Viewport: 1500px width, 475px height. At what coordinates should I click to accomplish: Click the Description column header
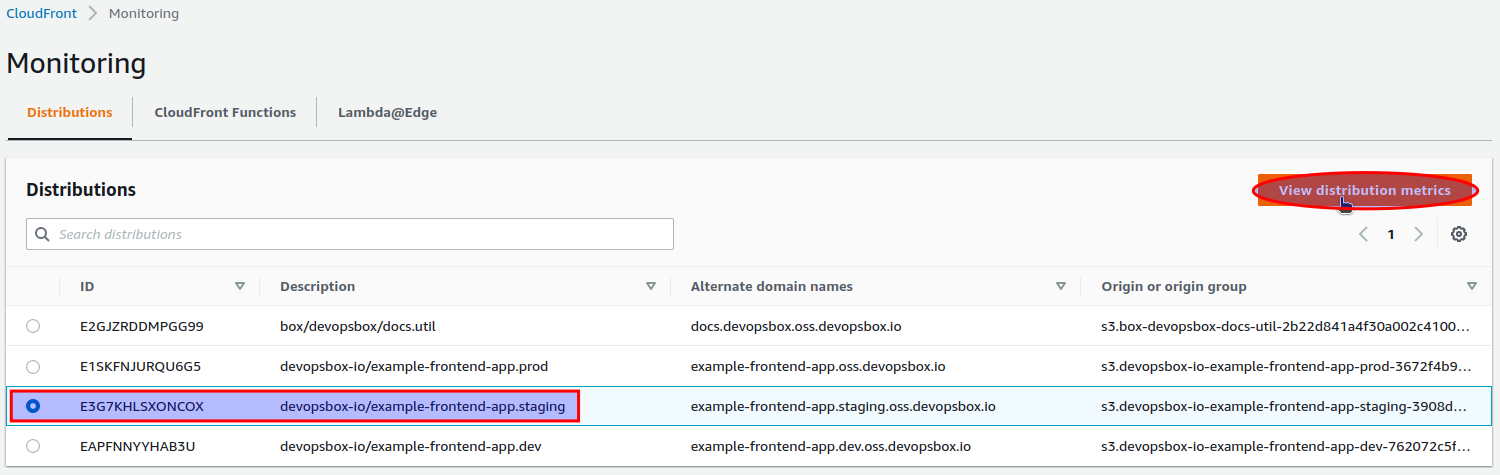click(x=317, y=286)
